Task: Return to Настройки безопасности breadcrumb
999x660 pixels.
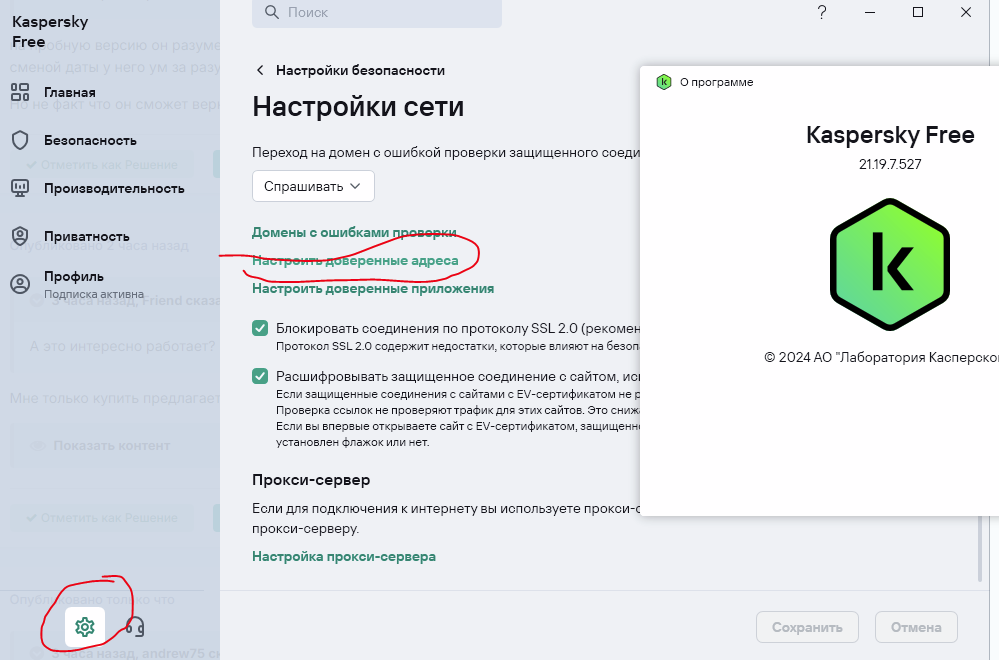Action: [x=360, y=70]
